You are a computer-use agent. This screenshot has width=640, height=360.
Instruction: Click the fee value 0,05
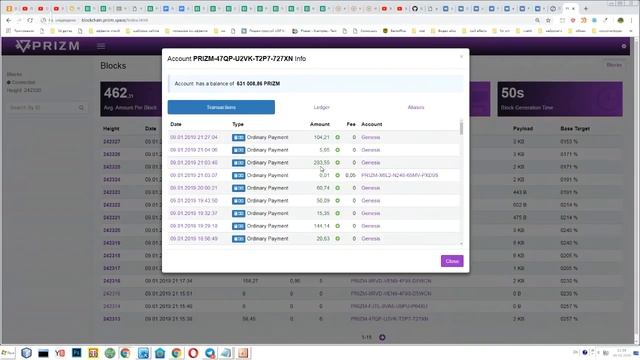tap(350, 176)
